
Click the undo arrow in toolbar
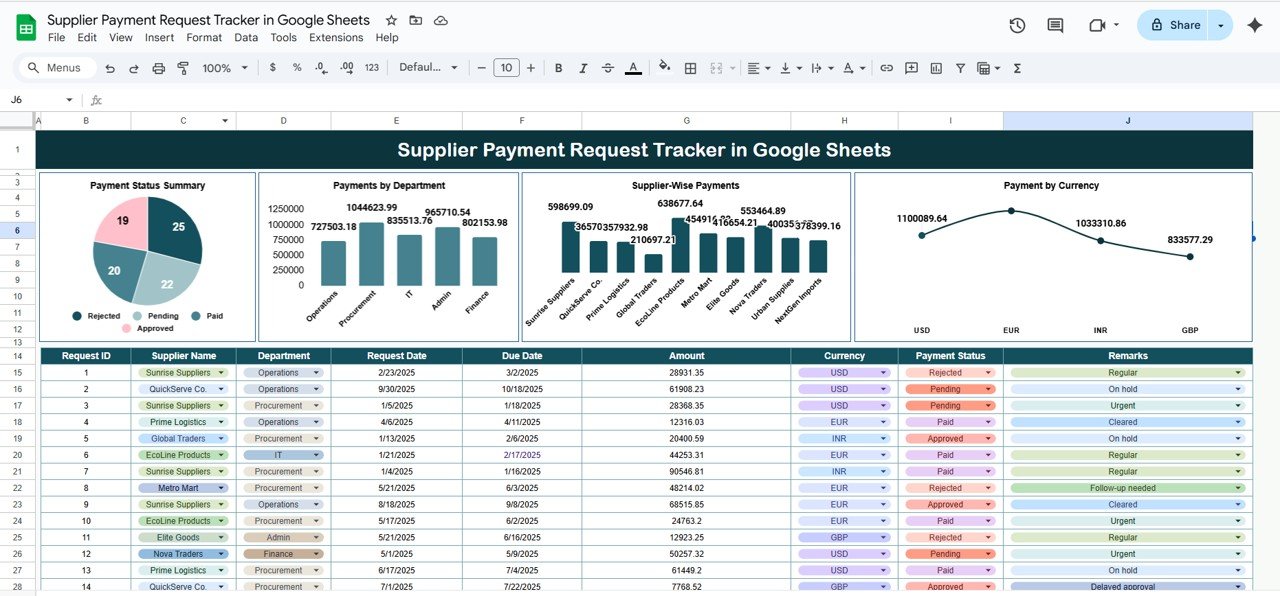click(x=109, y=68)
